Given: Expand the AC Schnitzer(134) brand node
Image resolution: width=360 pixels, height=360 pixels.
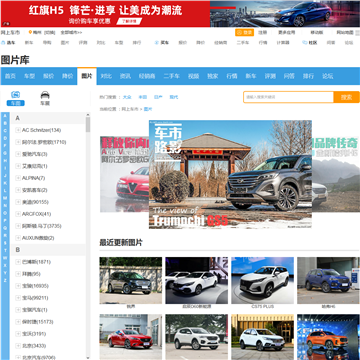Looking at the screenshot, I should 18,130.
